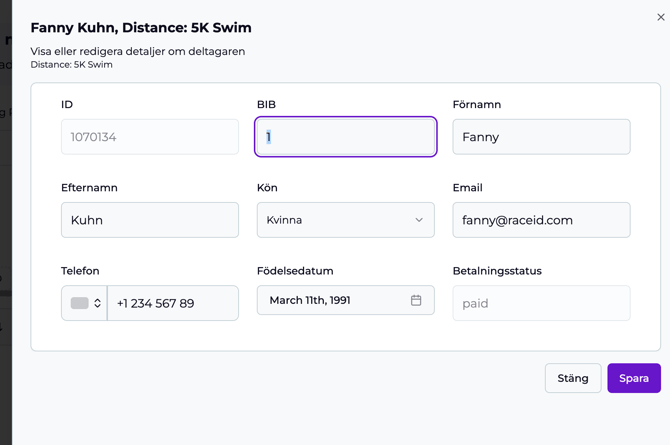Screen dimensions: 670x445
Task: Click the Förnamn field containing Fanny
Action: 541,137
